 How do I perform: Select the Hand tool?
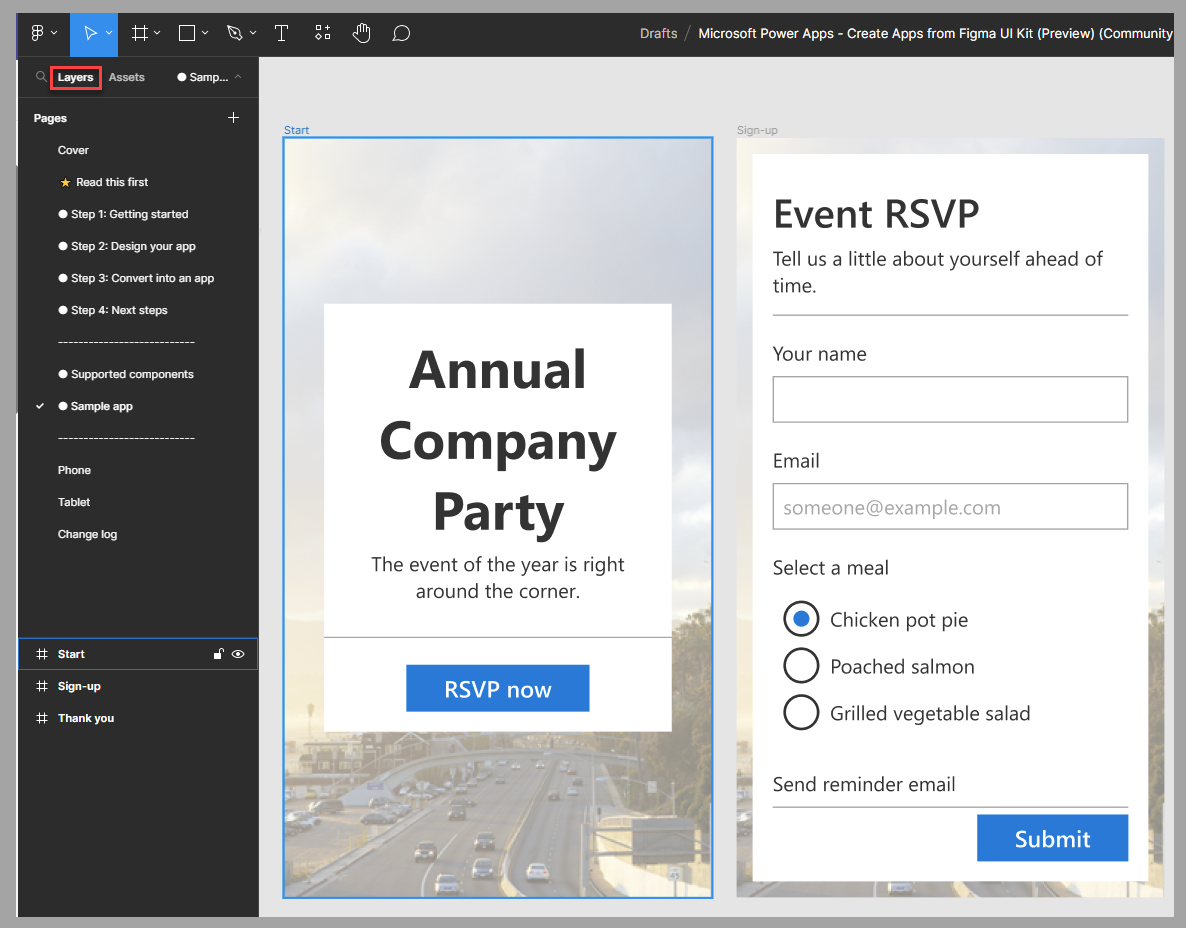[362, 33]
